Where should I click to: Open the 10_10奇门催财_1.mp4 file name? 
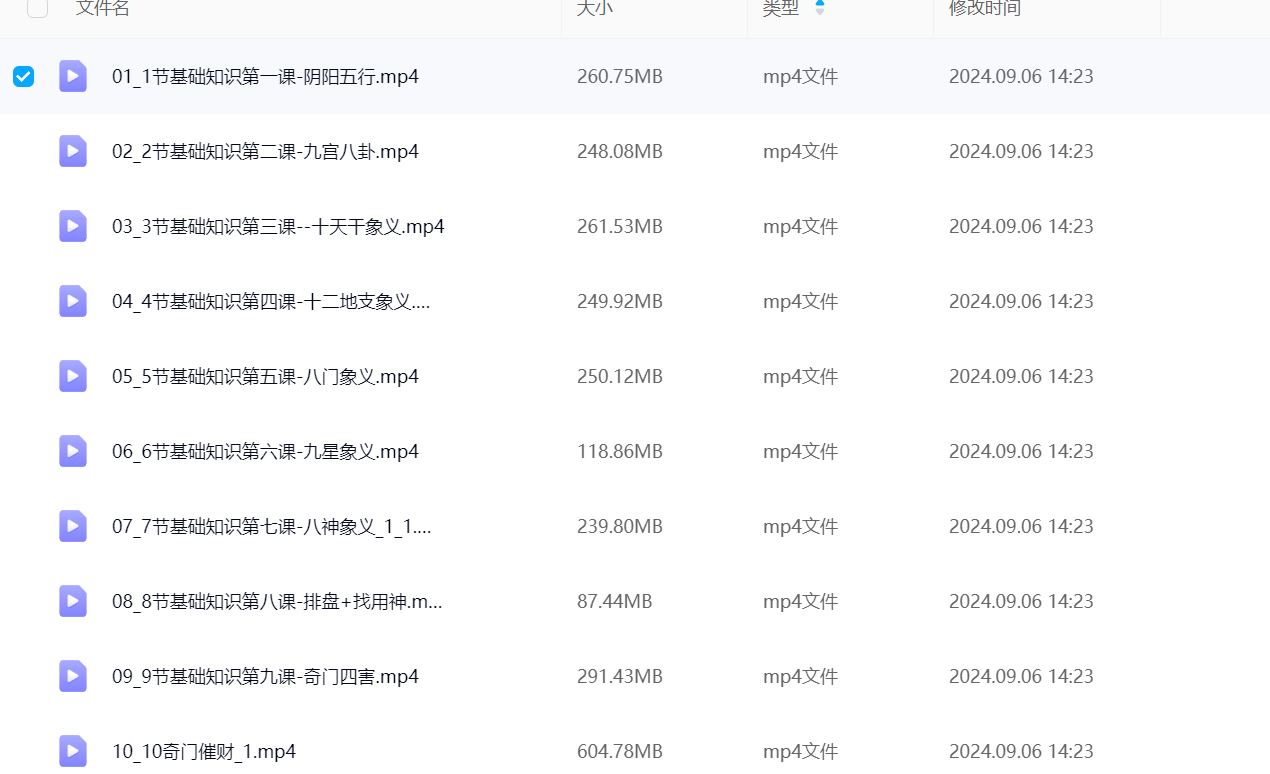204,751
